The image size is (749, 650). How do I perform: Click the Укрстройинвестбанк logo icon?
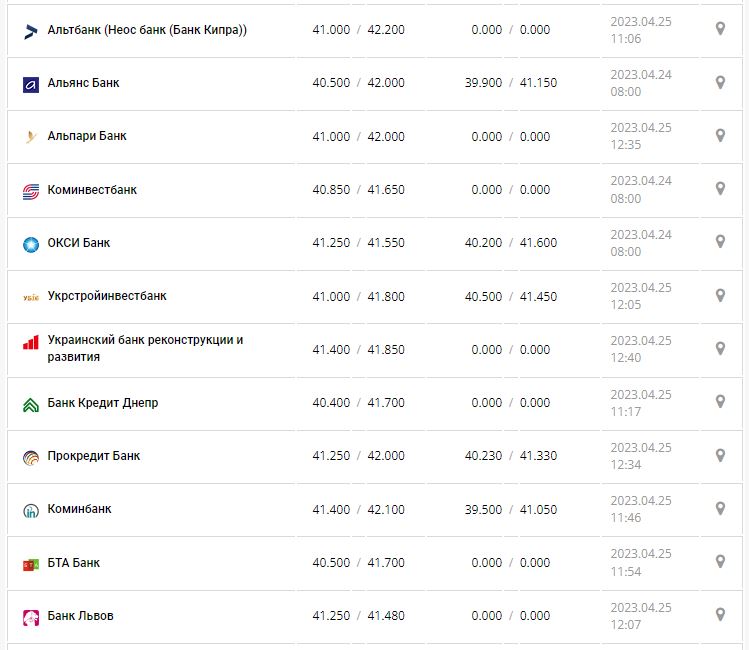[x=30, y=297]
